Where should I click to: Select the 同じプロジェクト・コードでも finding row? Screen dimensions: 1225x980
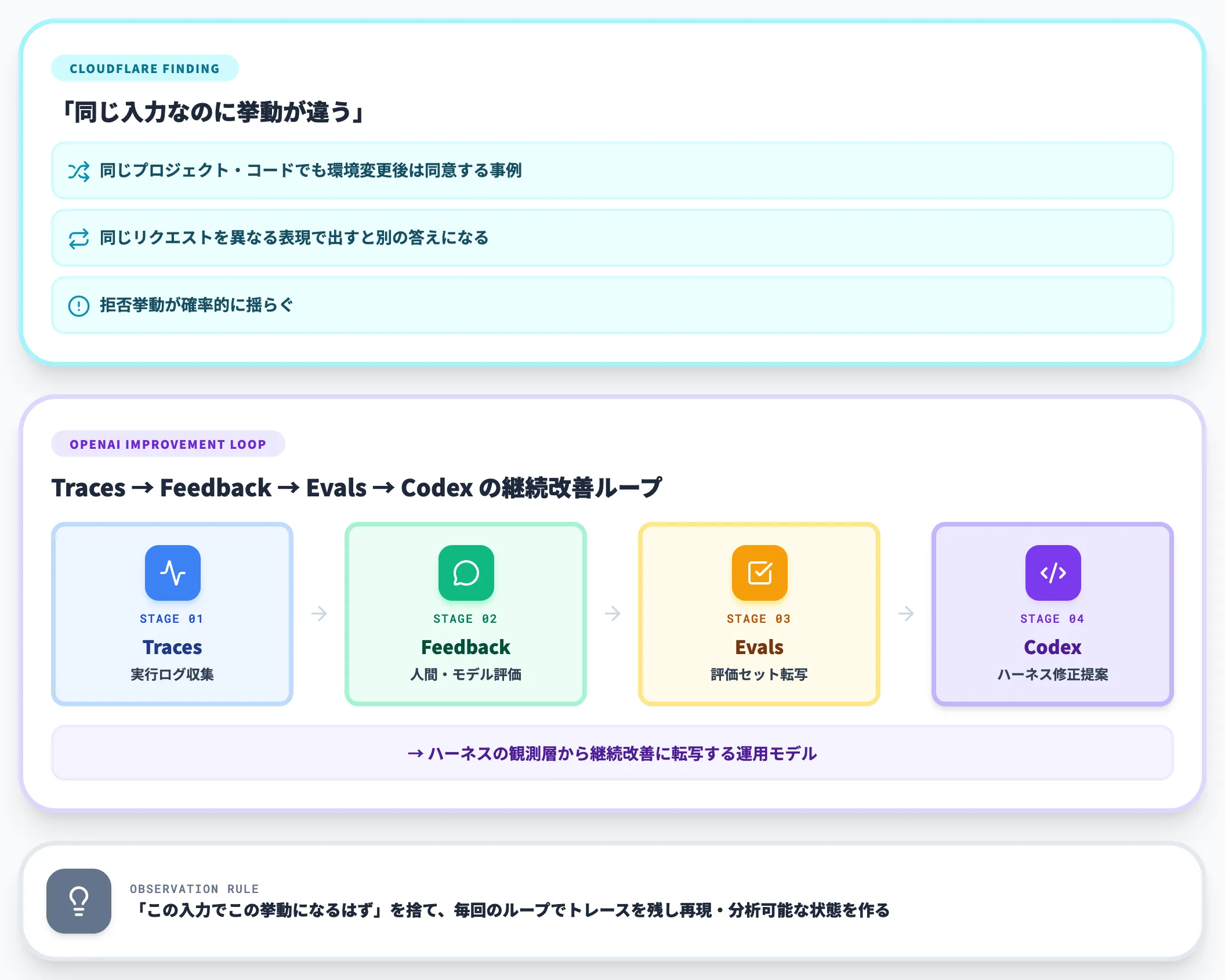tap(612, 170)
